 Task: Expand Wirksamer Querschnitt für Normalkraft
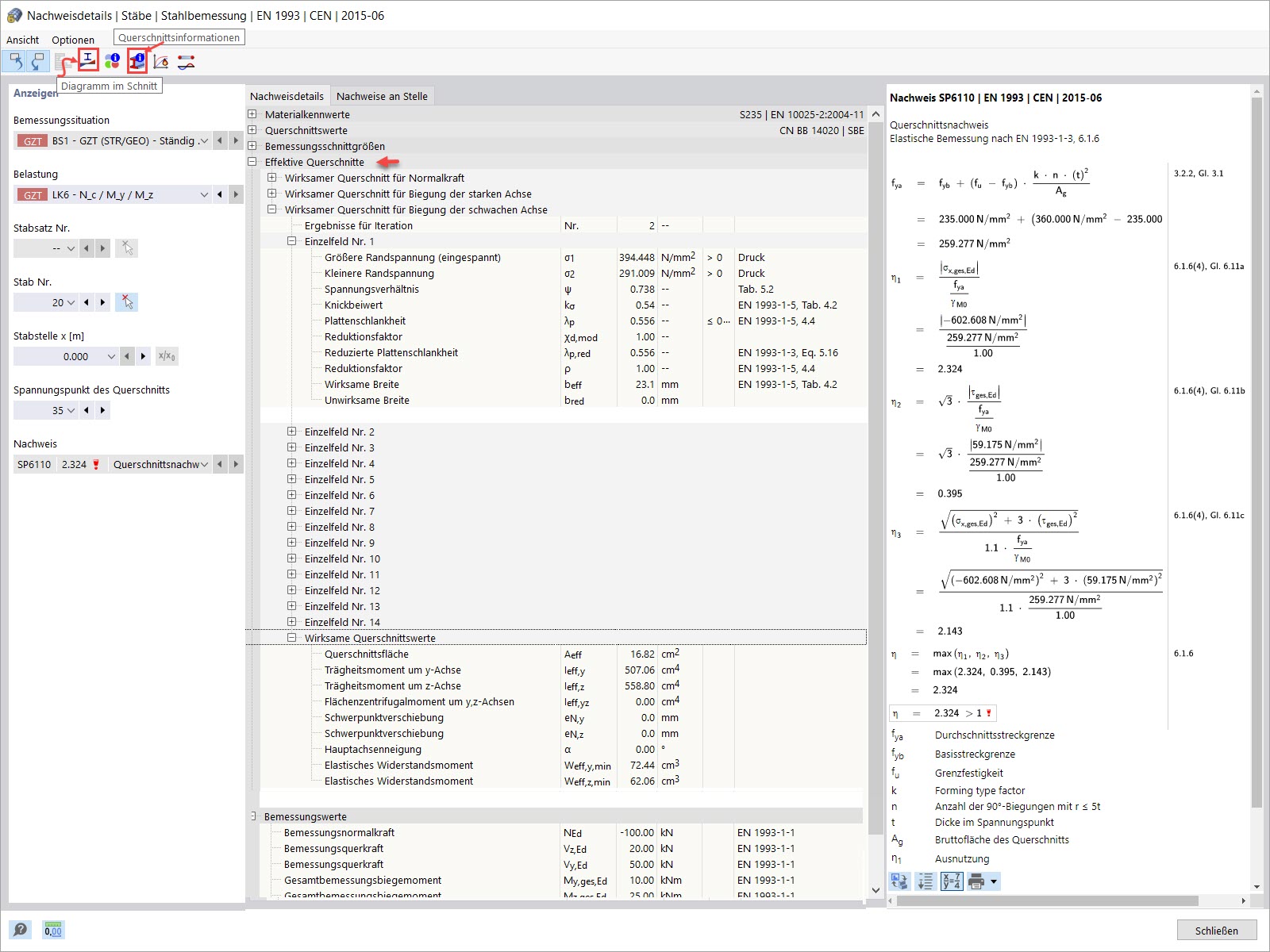point(272,178)
